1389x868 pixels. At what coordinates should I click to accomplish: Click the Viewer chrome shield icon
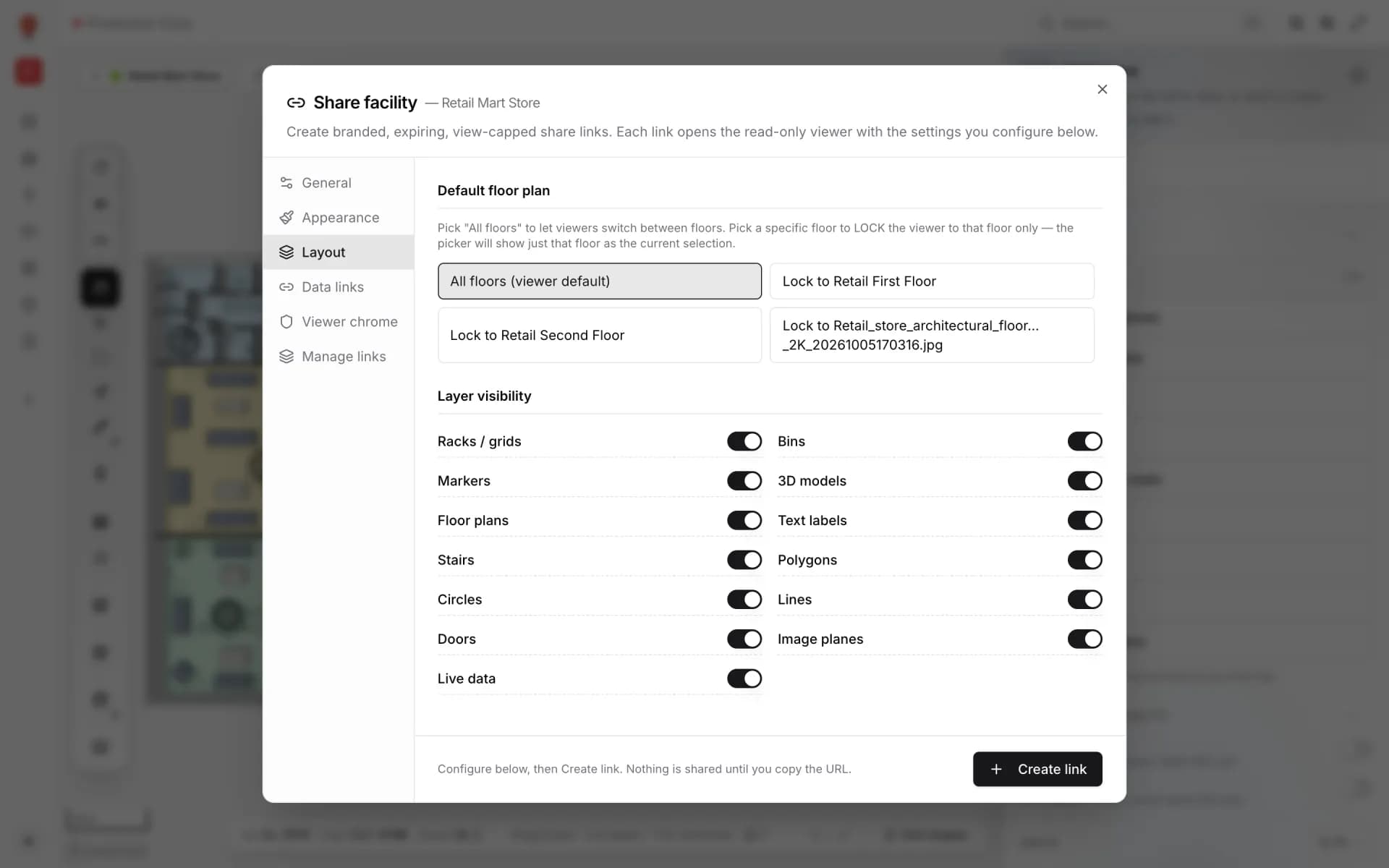[x=286, y=322]
